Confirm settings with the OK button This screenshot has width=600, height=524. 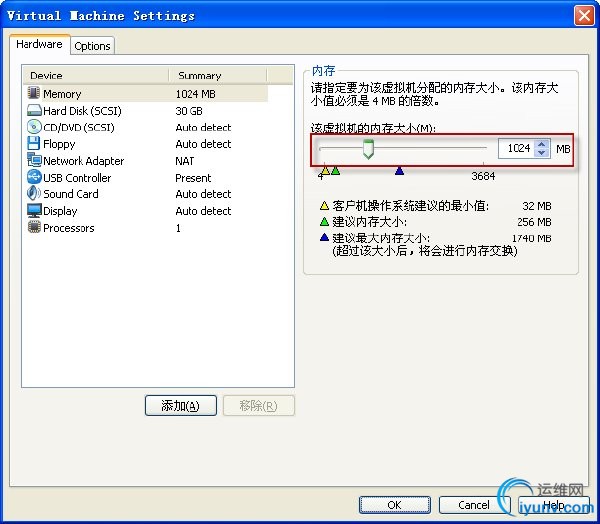point(395,505)
